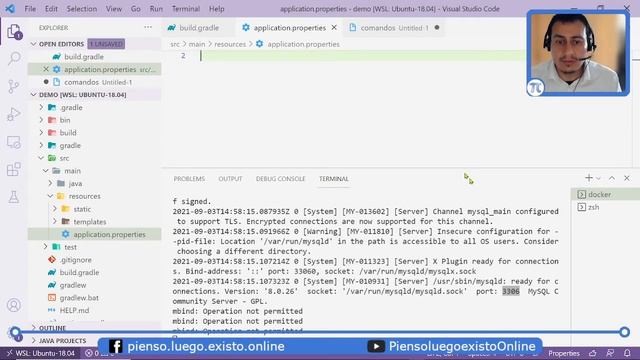640x360 pixels.
Task: Open gradlew.bat in the file tree
Action: pos(79,298)
